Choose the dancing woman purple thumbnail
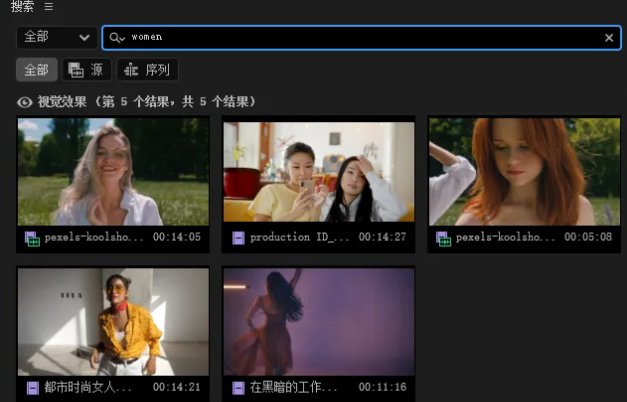Screen dimensions: 627x402 click(318, 321)
